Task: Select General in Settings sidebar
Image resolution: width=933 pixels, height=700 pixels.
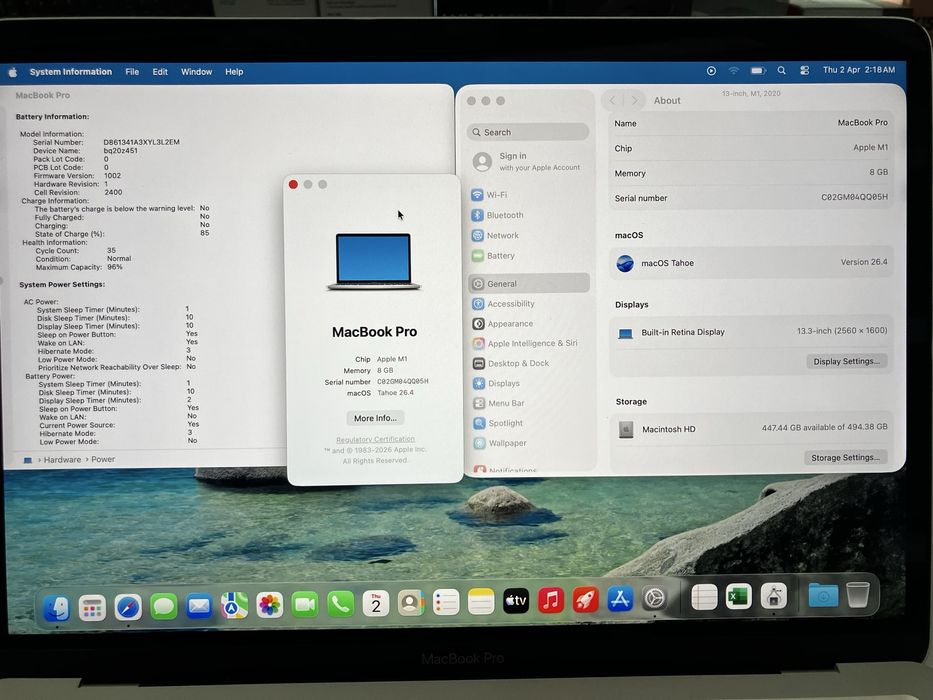Action: 529,283
